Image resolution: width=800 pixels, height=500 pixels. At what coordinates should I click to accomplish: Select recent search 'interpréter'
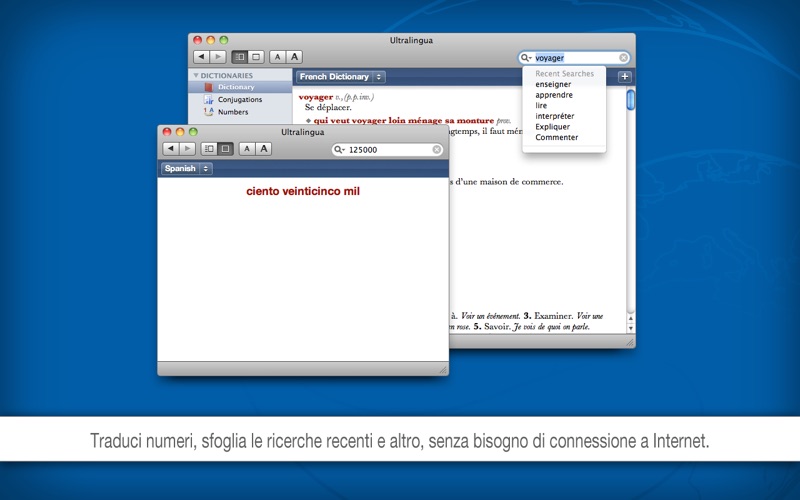click(x=555, y=116)
